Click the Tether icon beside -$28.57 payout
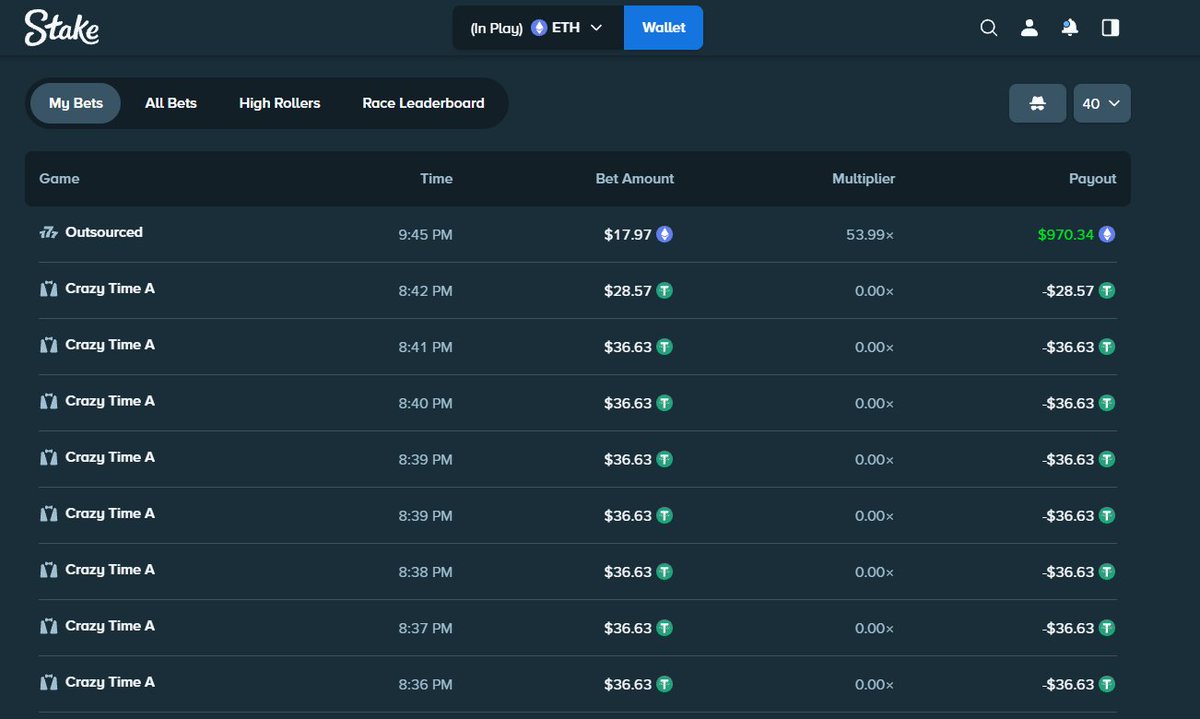 (x=1107, y=291)
